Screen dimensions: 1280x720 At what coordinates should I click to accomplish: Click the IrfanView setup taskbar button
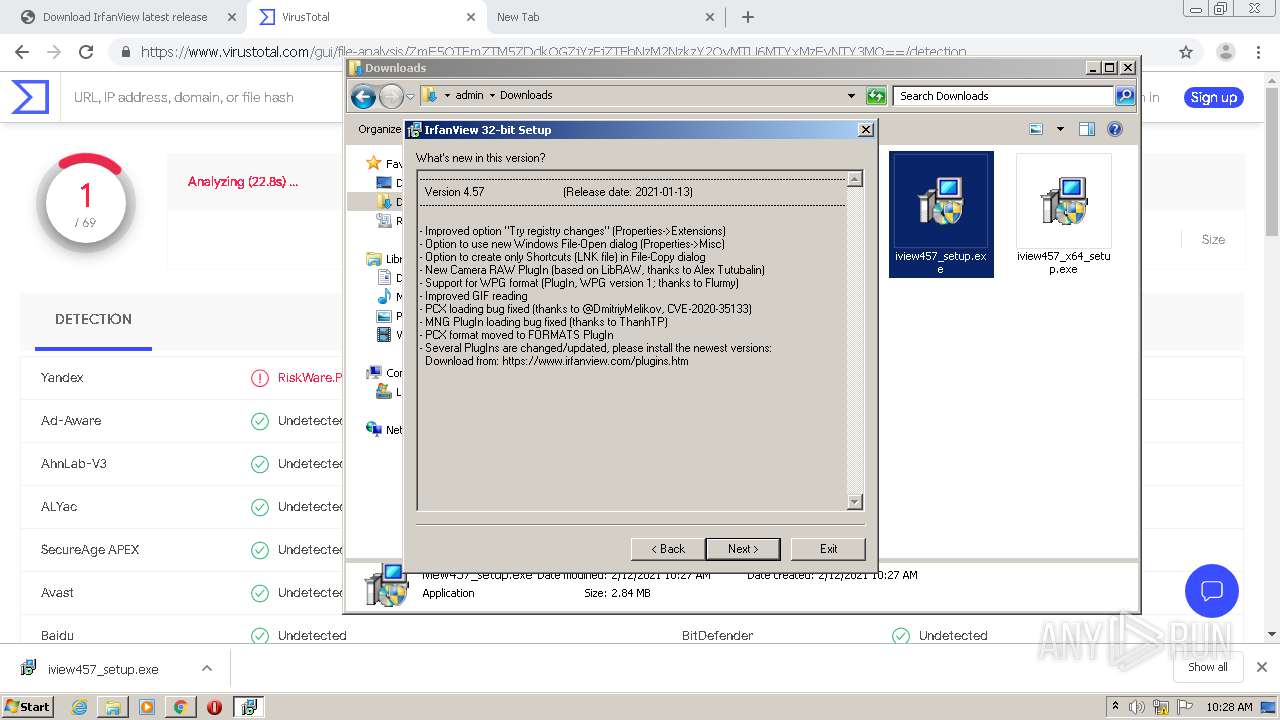click(248, 706)
